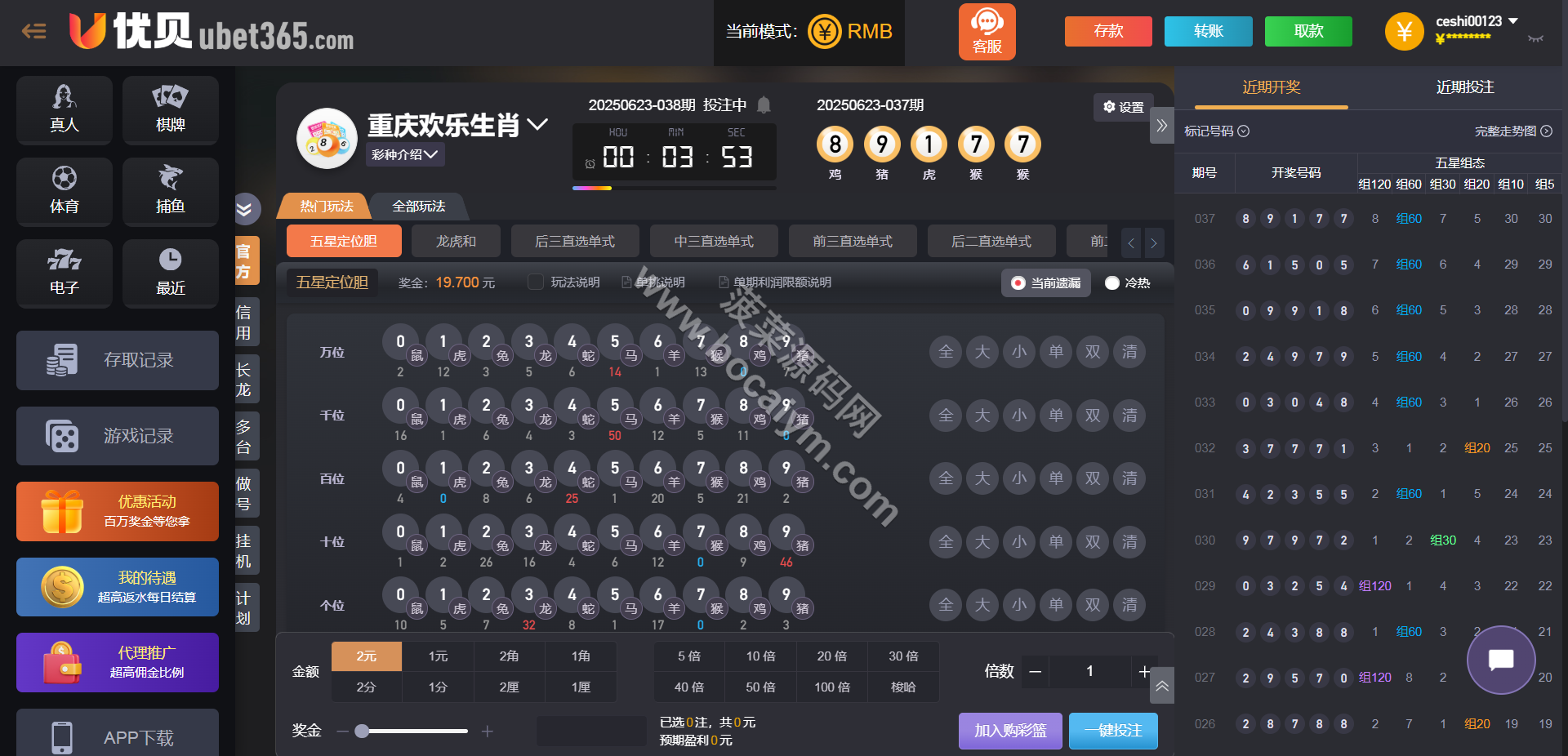The image size is (1568, 756).
Task: Switch to 全部玩法 tab
Action: tap(419, 207)
